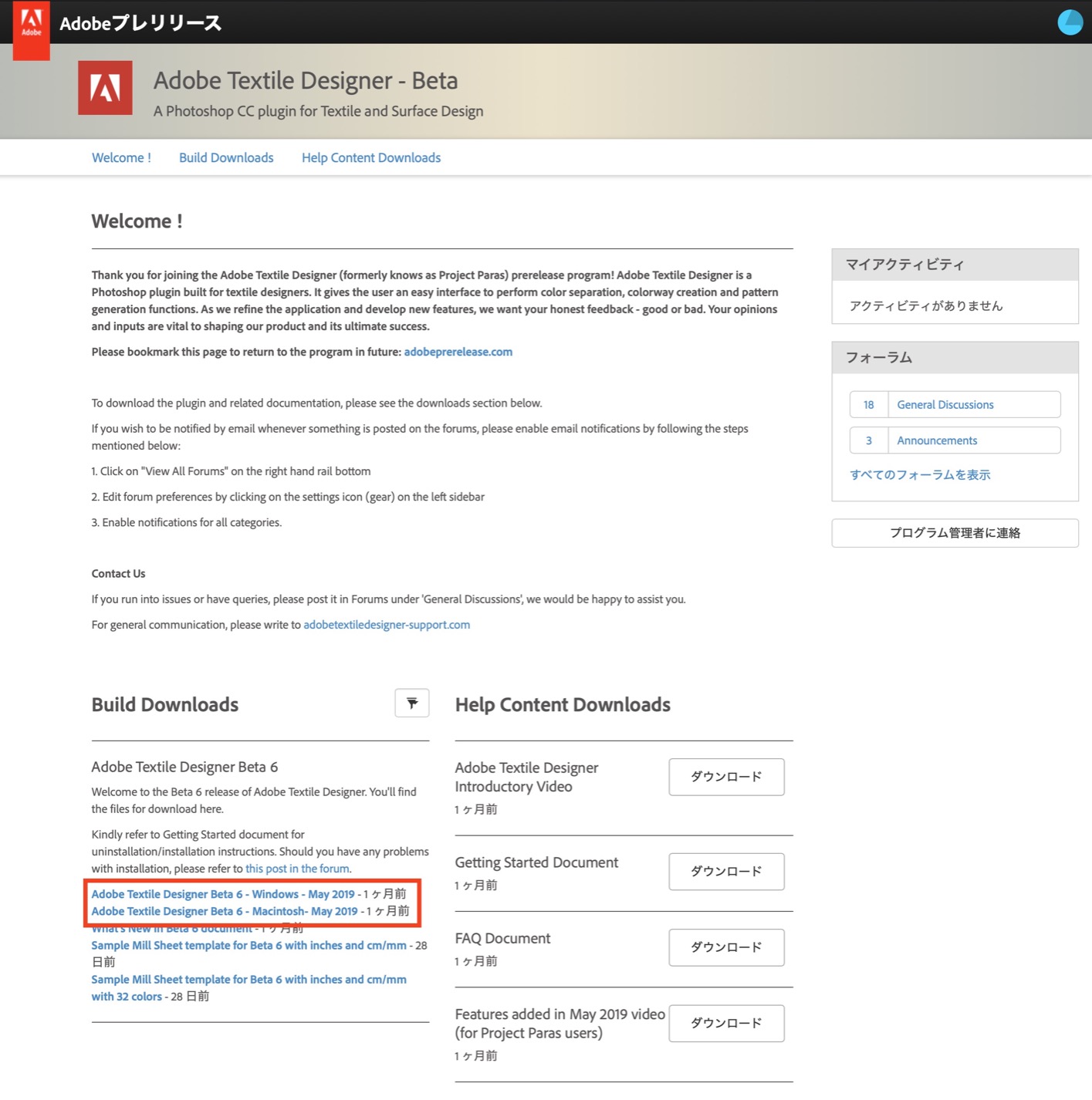The height and width of the screenshot is (1100, 1092).
Task: Download the FAQ Document
Action: [x=726, y=947]
